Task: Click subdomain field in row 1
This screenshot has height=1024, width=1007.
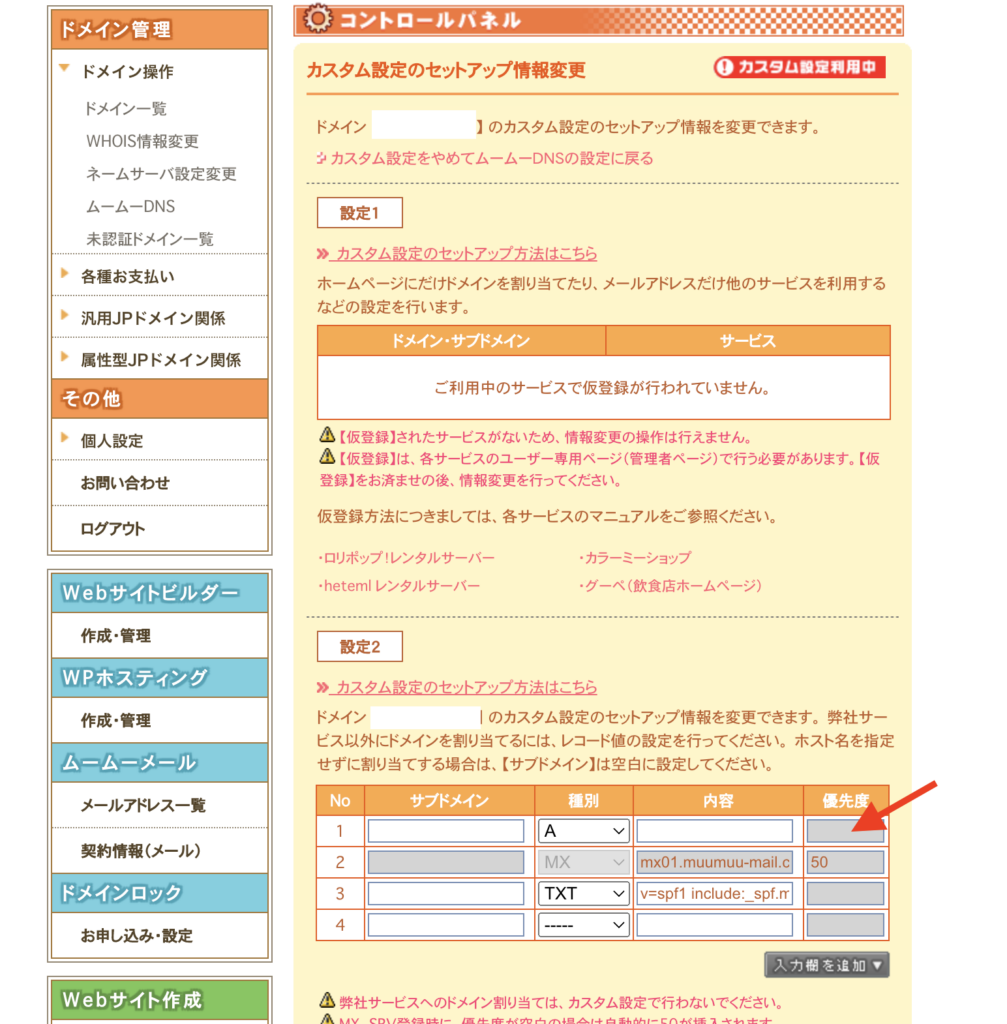Action: (x=446, y=831)
